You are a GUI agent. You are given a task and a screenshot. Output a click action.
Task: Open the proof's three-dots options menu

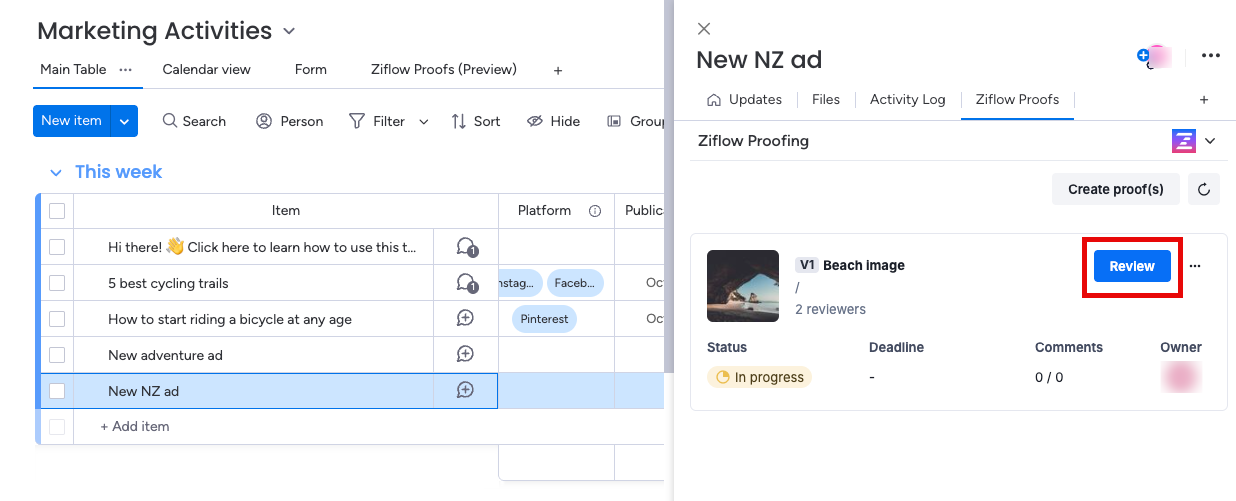(1195, 266)
